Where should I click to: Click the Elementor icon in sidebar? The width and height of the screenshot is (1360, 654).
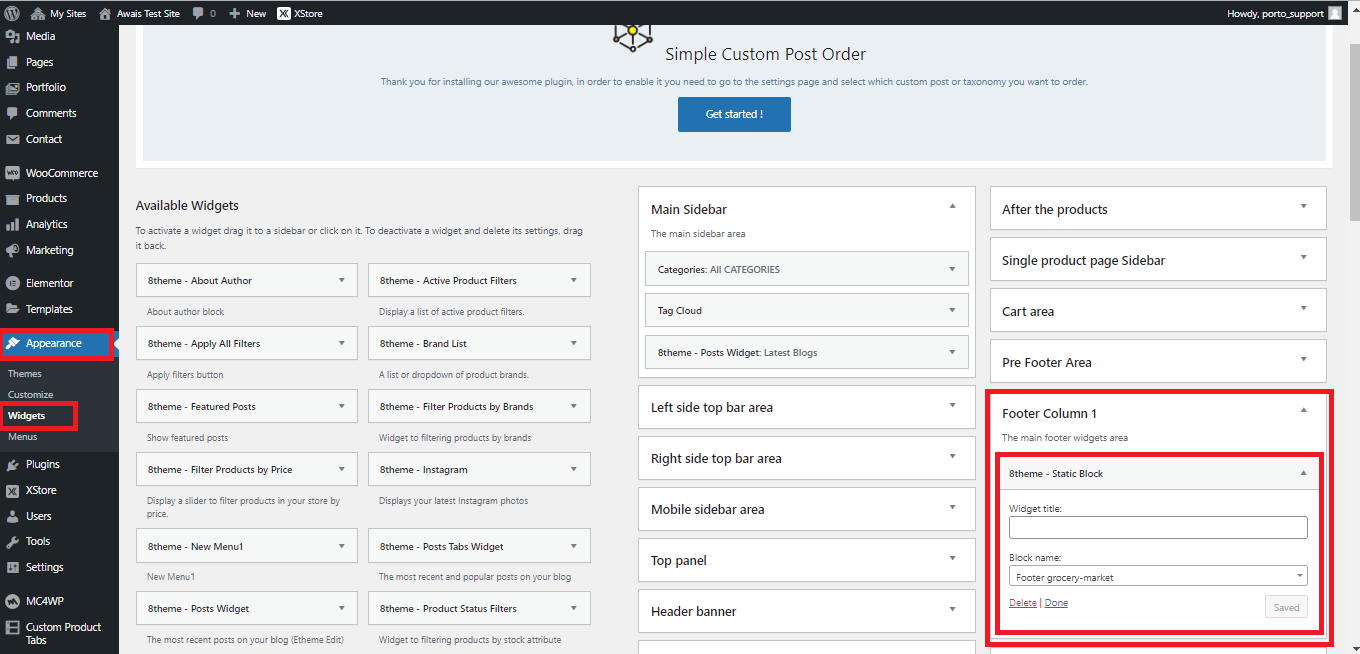[13, 283]
